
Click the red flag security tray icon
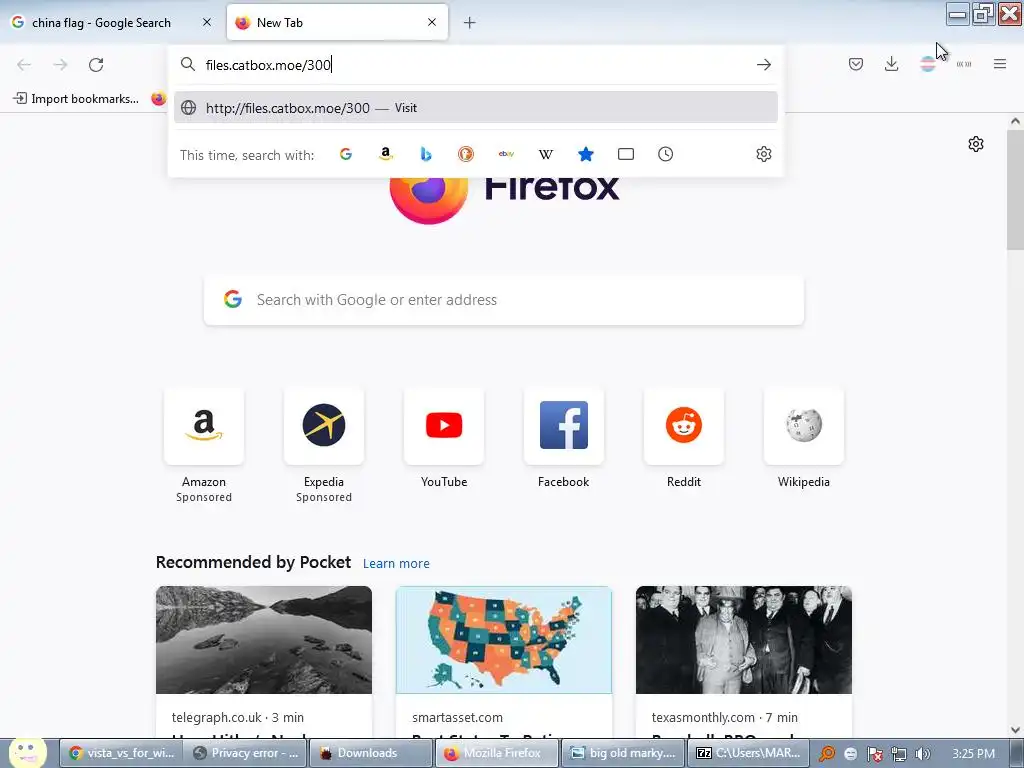(875, 754)
